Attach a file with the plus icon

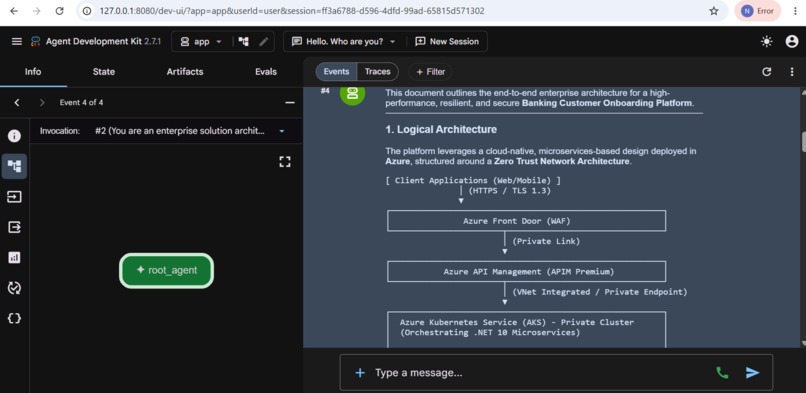click(x=360, y=373)
